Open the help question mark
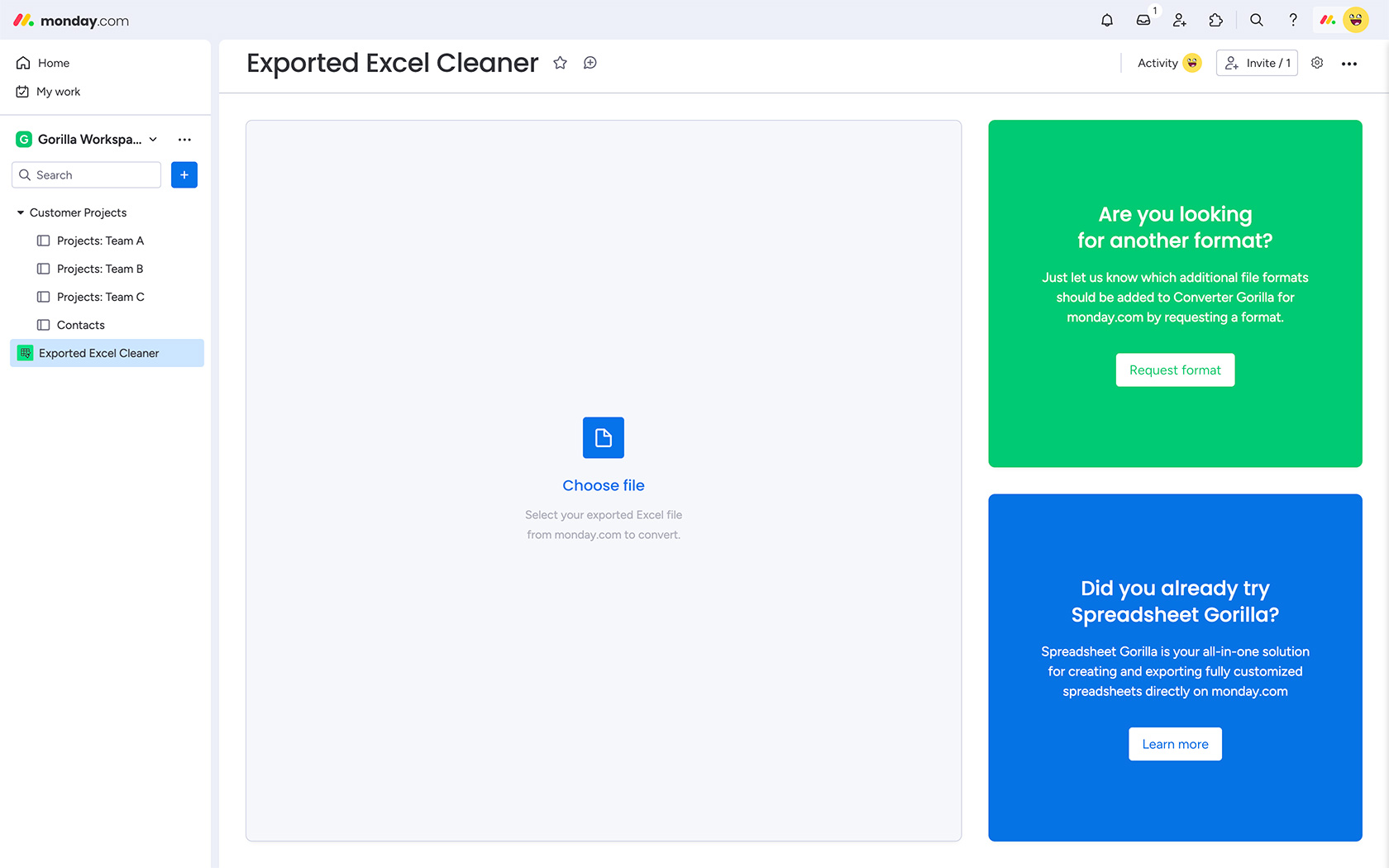Image resolution: width=1389 pixels, height=868 pixels. 1293,20
